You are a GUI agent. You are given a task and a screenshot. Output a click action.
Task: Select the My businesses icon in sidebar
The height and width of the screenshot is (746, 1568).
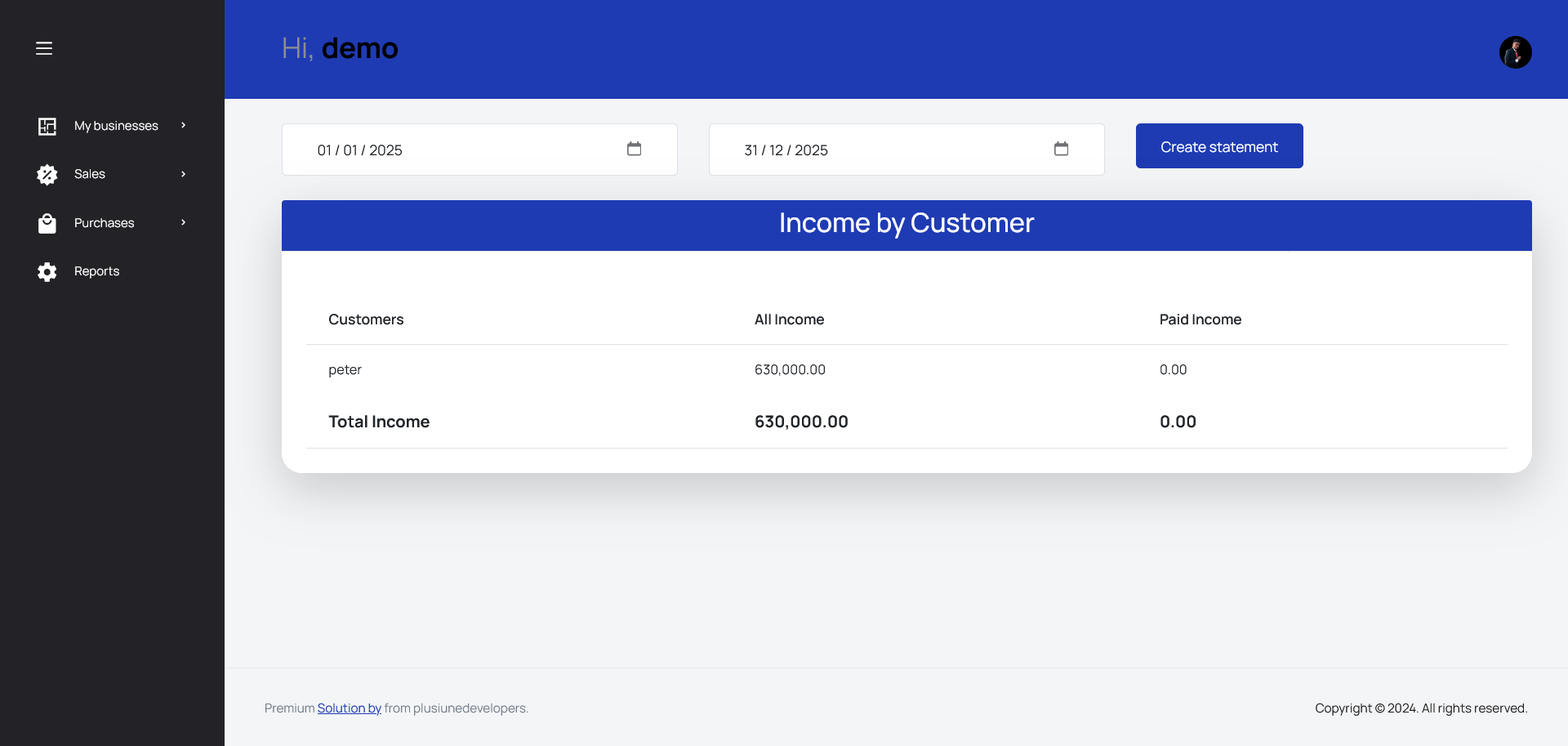pyautogui.click(x=47, y=126)
